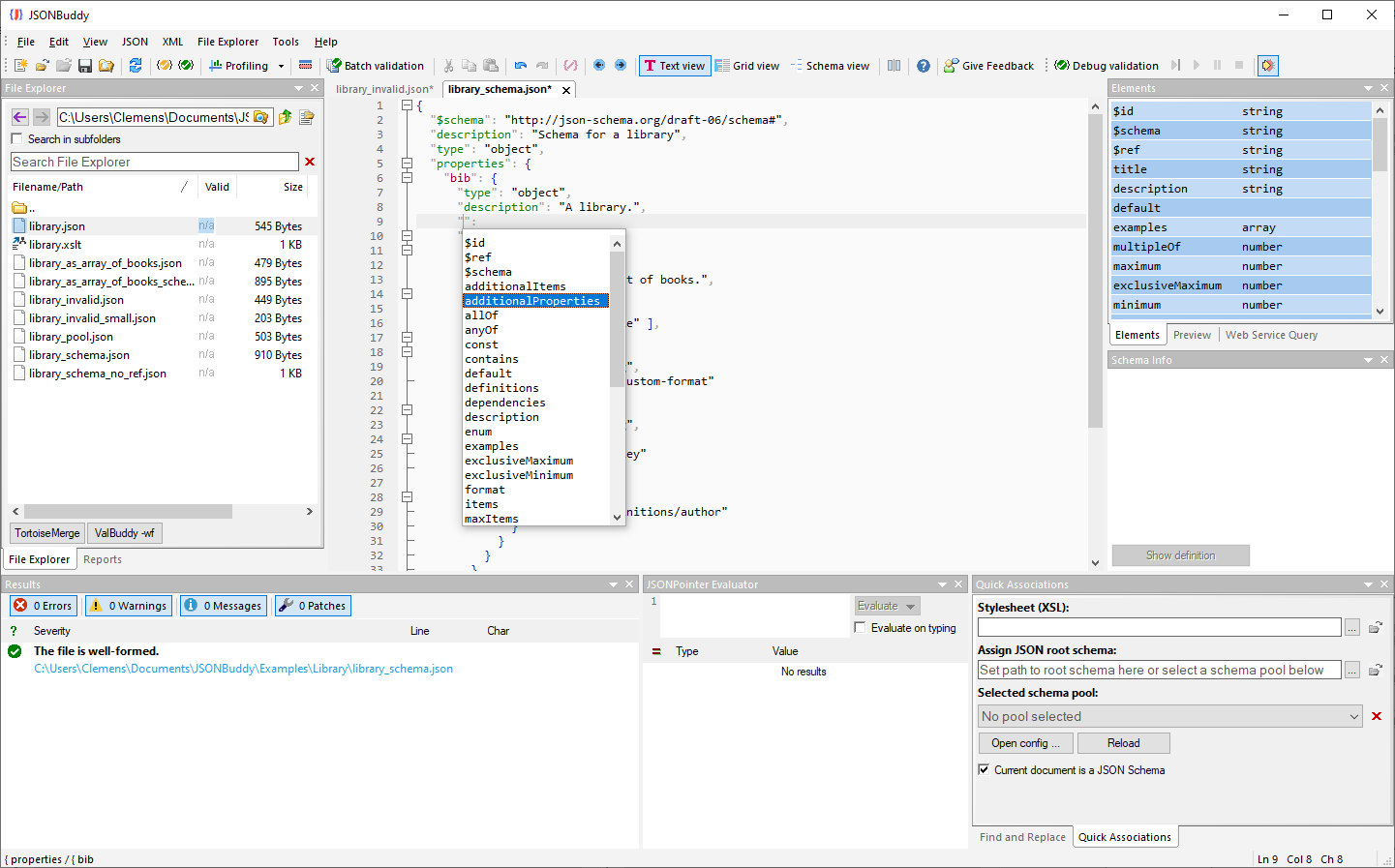
Task: Uncheck Current document is a JSON Schema
Action: coord(984,770)
